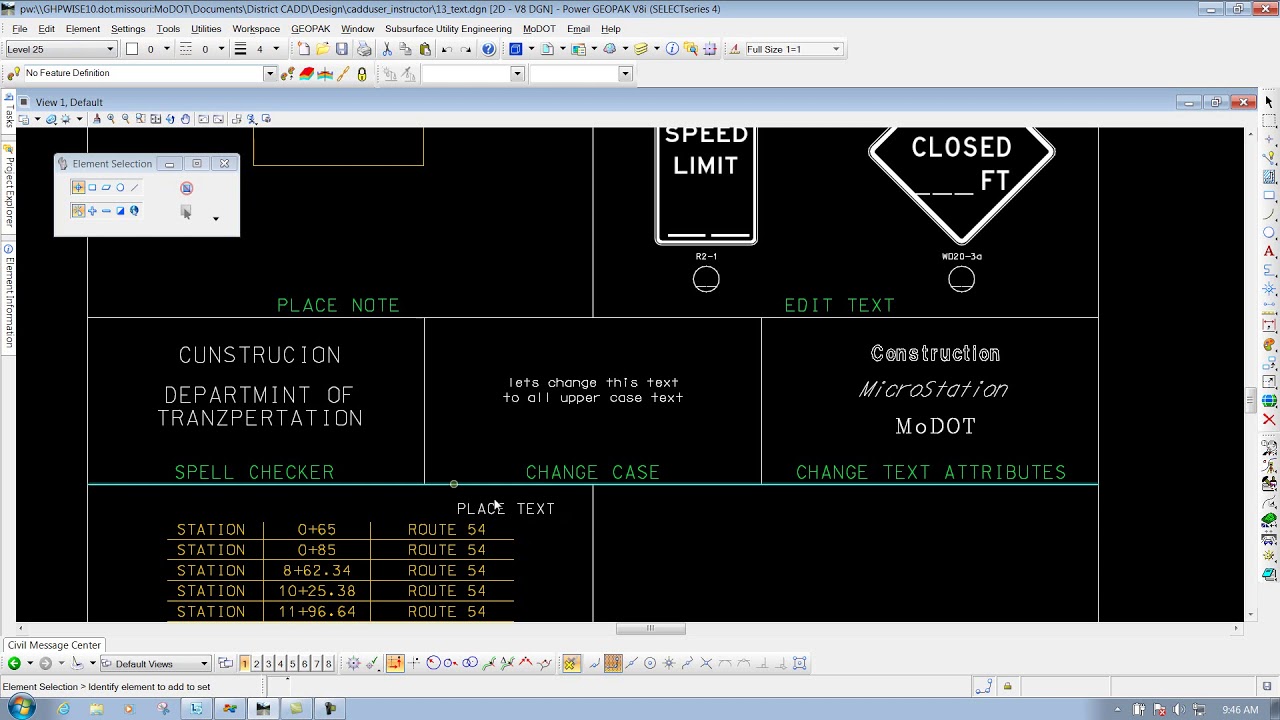Open the Civil Message Center tab
This screenshot has width=1280, height=720.
[x=54, y=645]
